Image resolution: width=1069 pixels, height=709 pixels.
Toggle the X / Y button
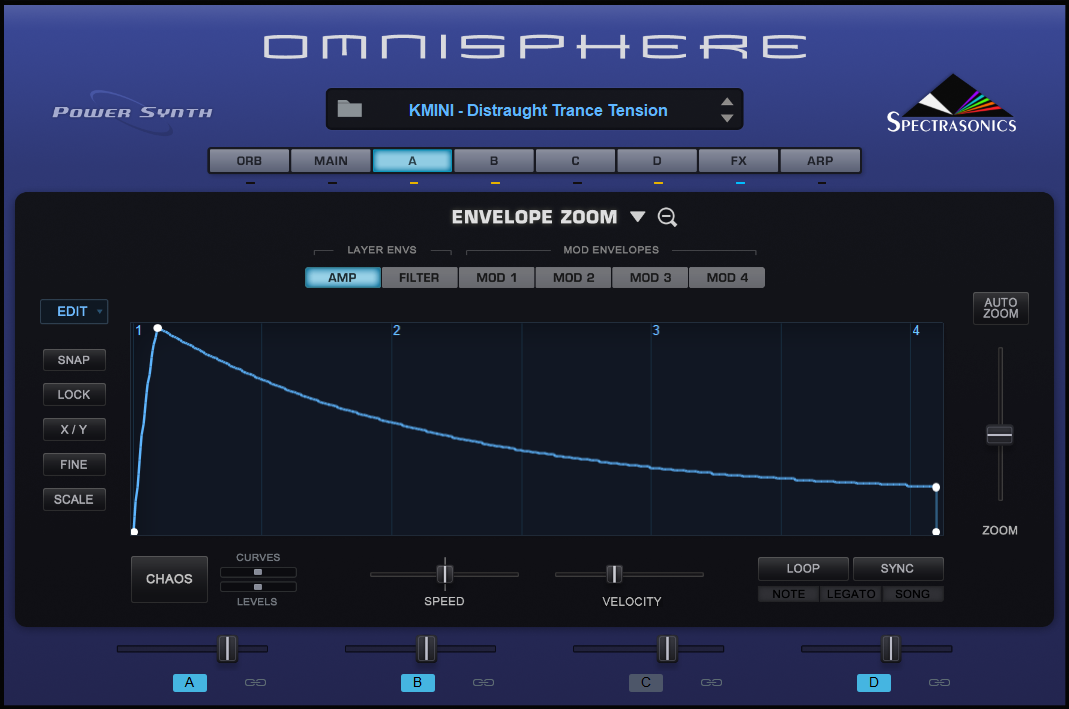74,429
